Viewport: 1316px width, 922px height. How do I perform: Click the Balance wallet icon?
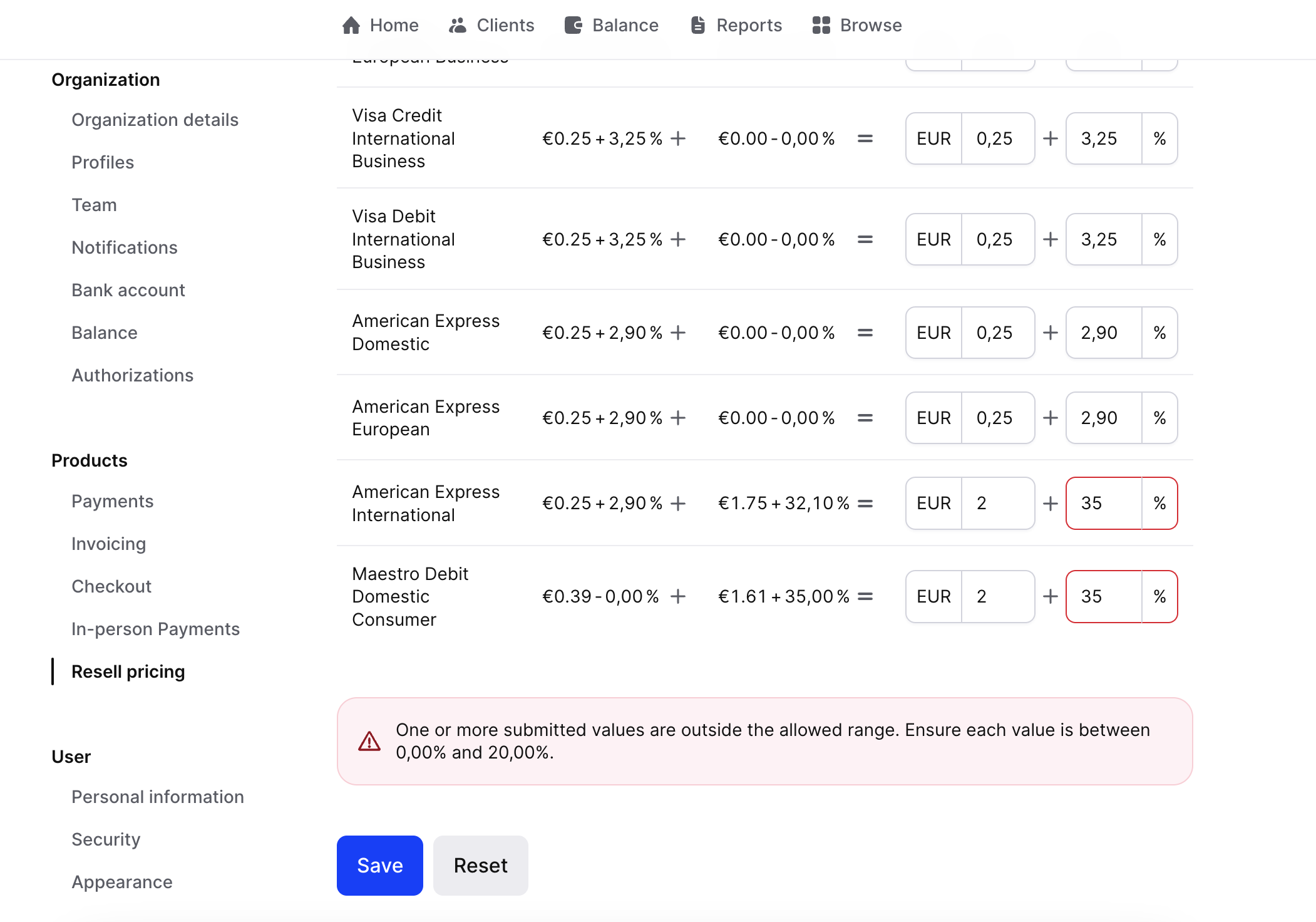pos(573,25)
